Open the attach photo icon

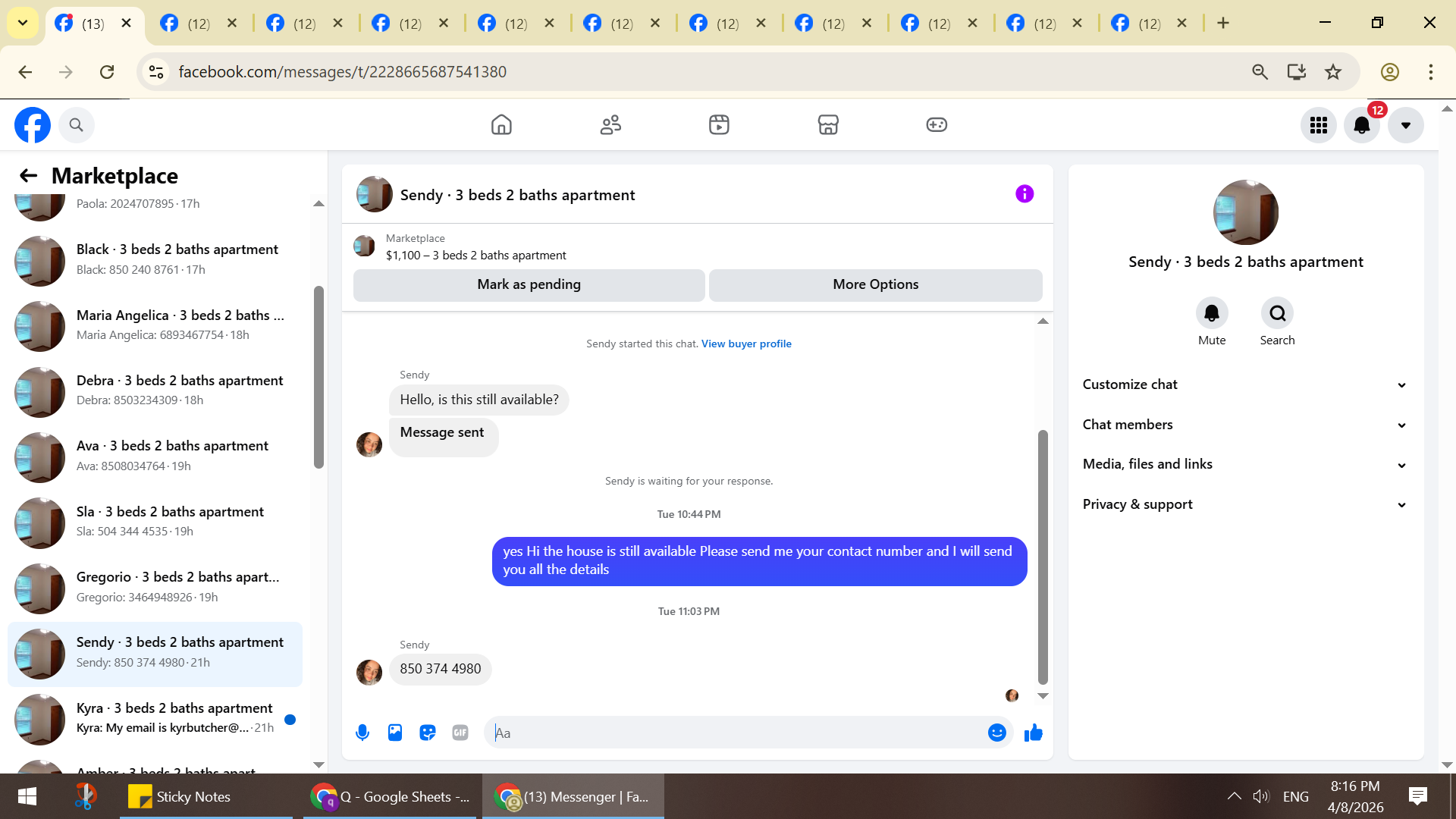click(395, 733)
